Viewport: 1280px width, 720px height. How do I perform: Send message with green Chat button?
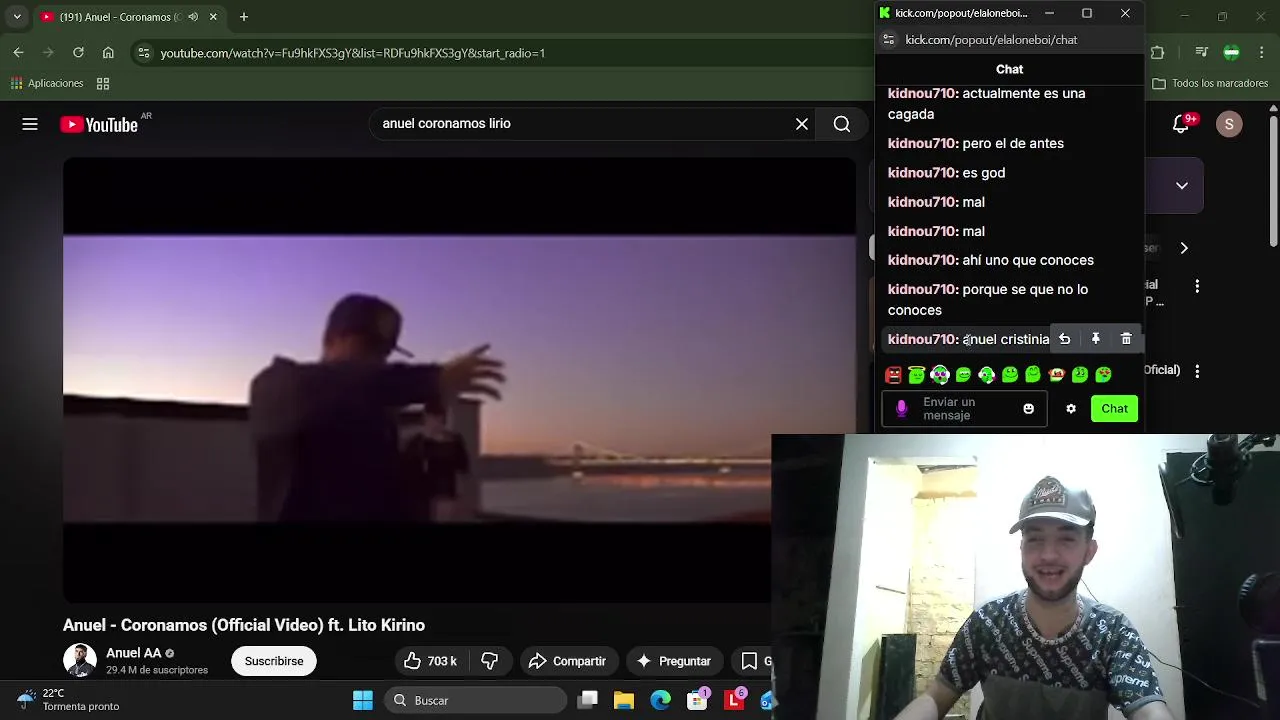tap(1114, 409)
